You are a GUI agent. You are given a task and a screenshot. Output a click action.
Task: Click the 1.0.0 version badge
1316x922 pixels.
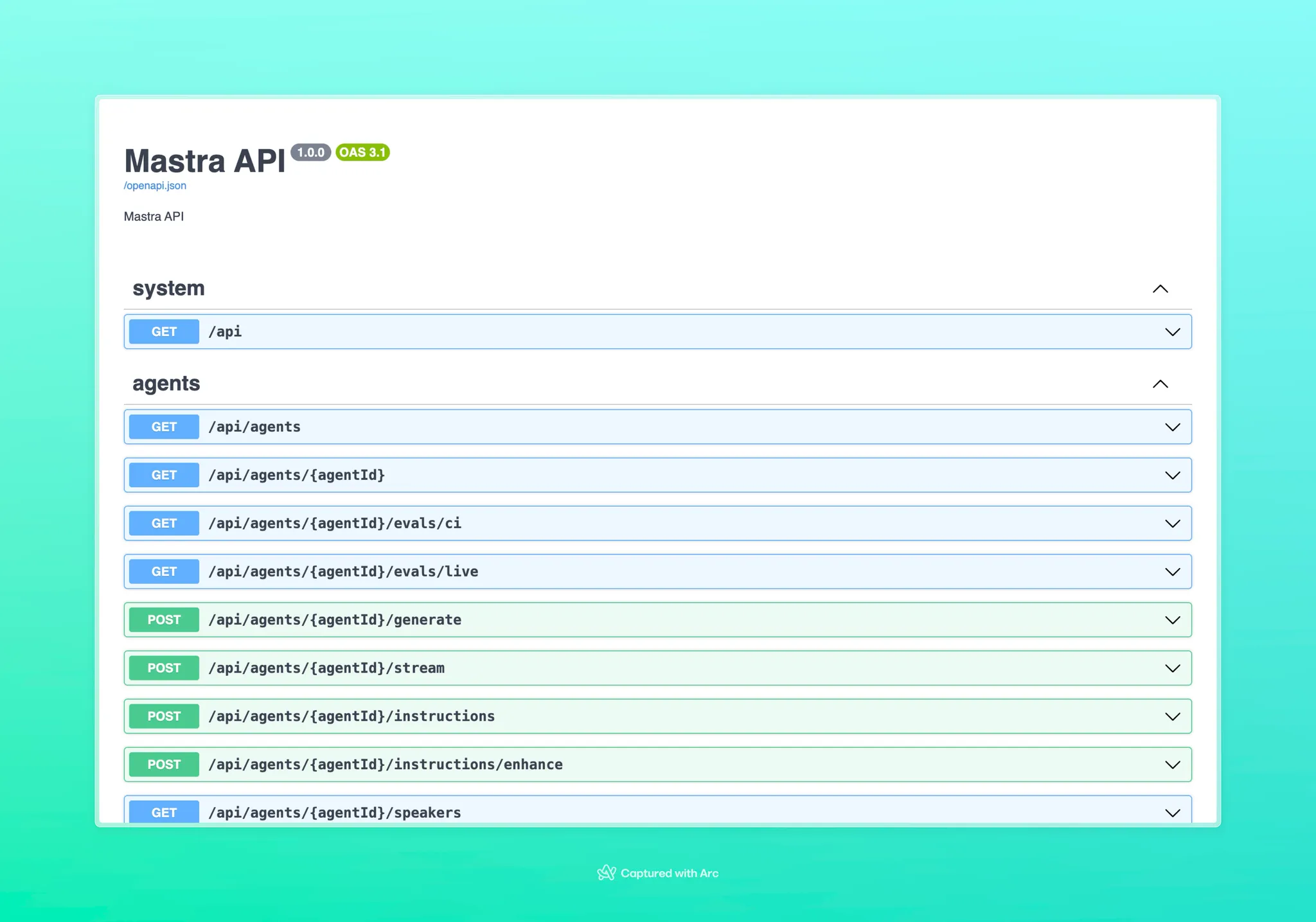click(x=310, y=152)
